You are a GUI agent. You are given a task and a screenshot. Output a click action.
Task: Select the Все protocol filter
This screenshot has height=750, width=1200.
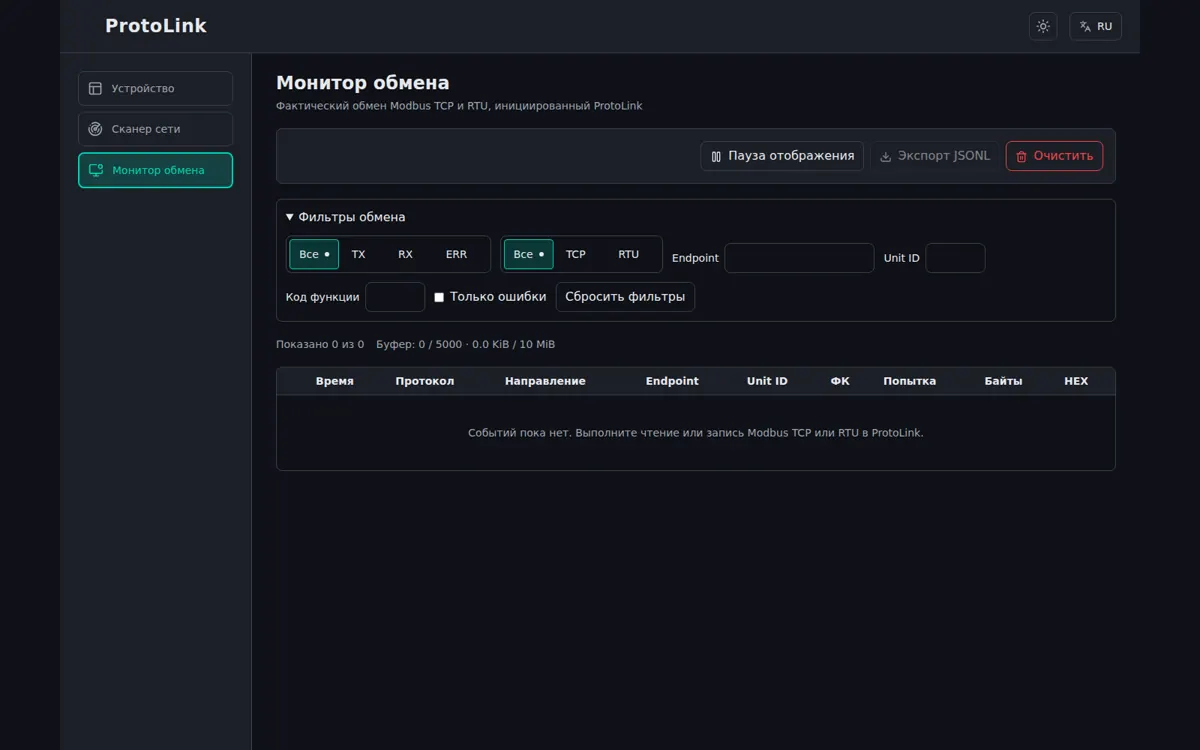tap(528, 254)
